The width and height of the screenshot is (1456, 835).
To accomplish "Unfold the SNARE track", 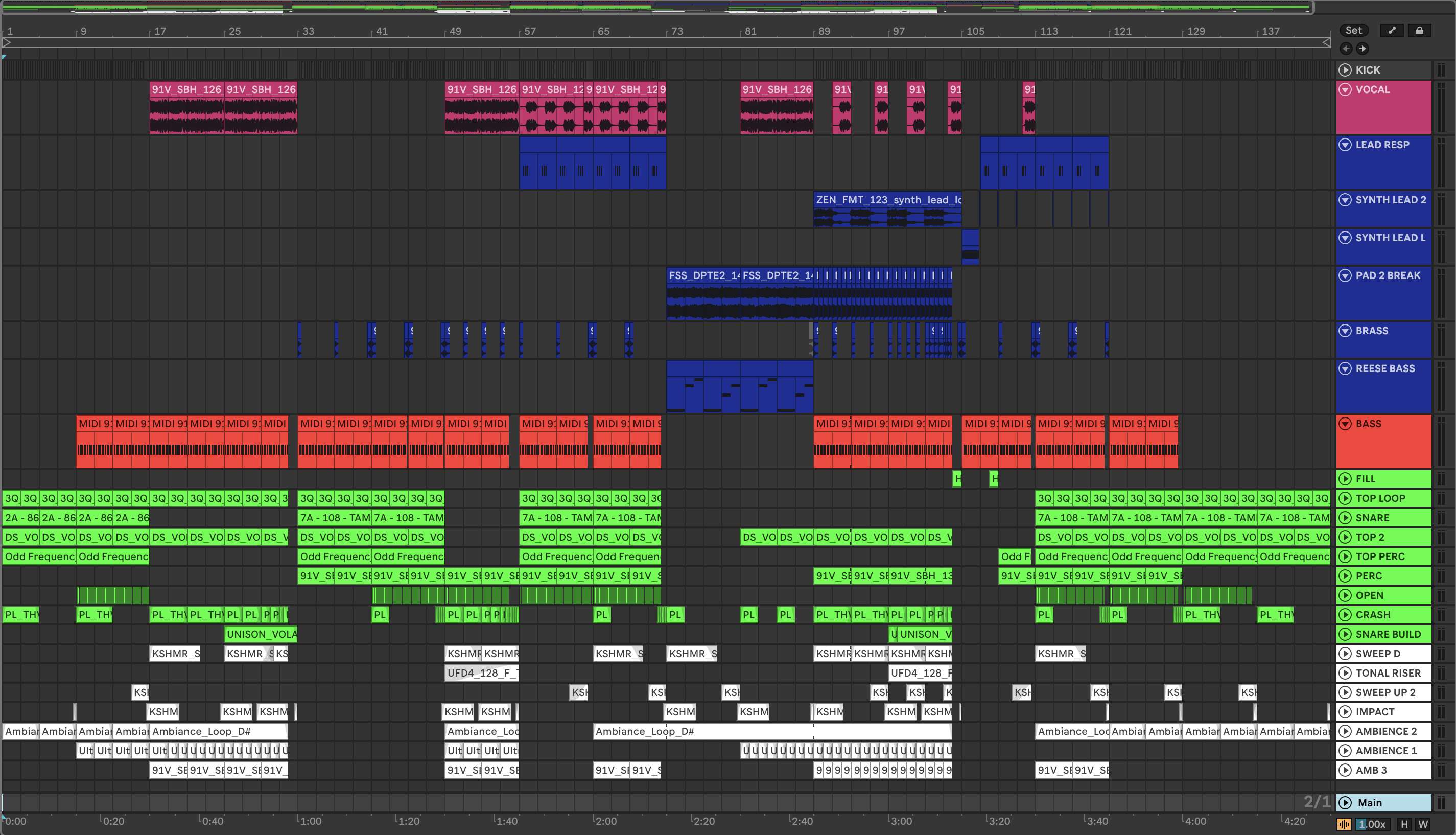I will point(1345,518).
